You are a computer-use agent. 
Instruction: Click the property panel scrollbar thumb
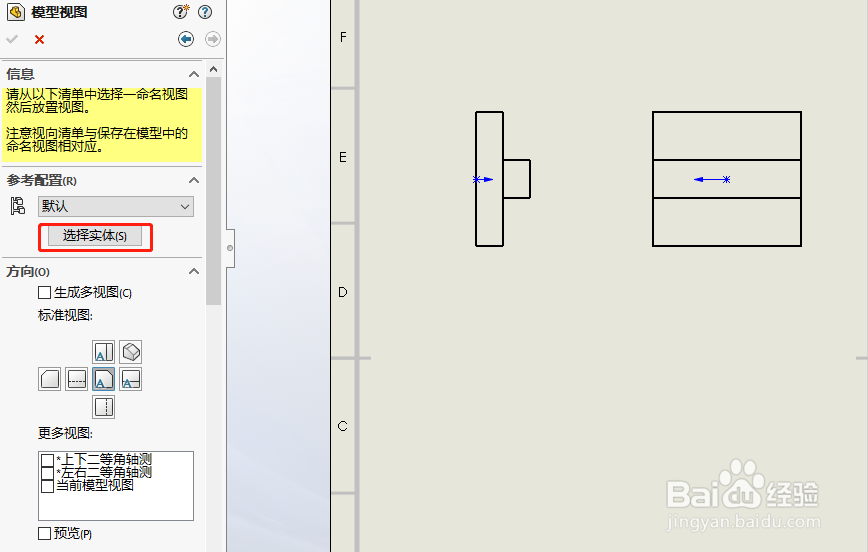tap(214, 191)
